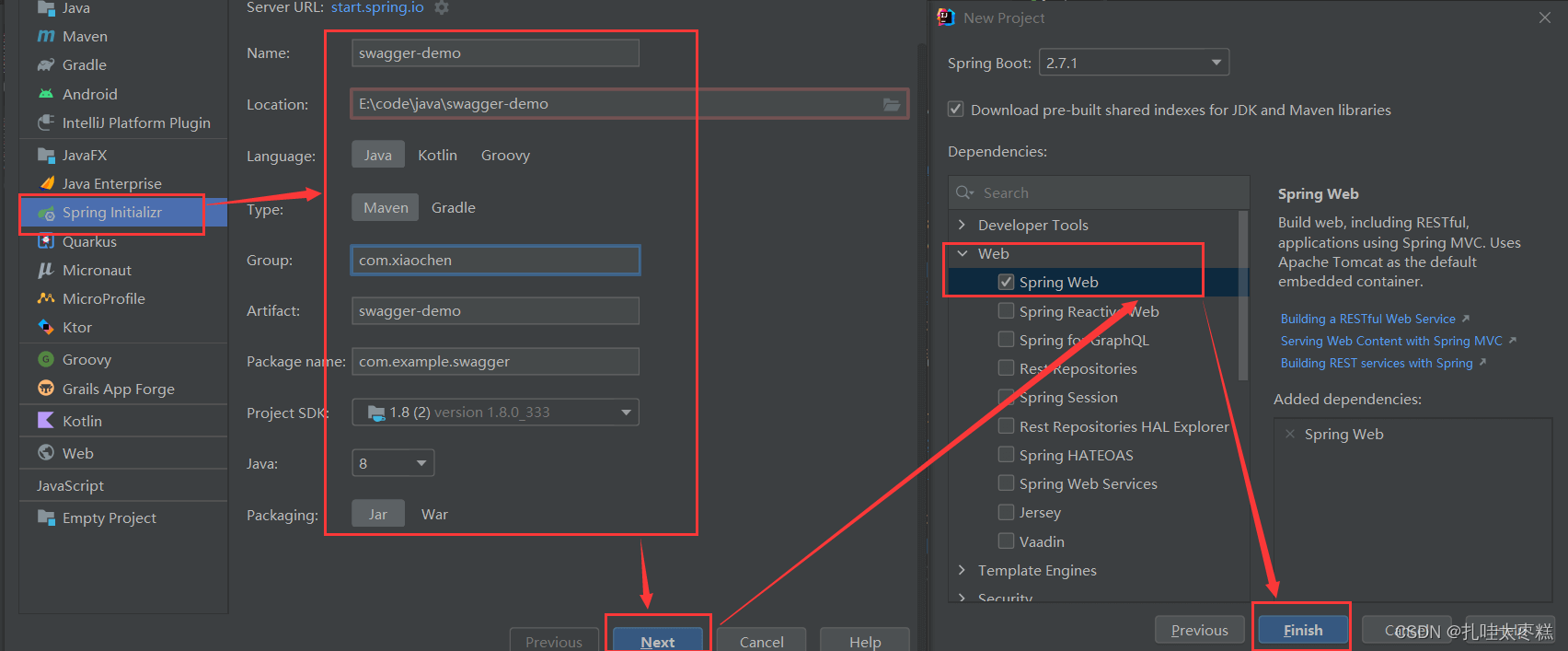Click the Spring Initializr leaf icon
This screenshot has width=1568, height=651.
(46, 213)
